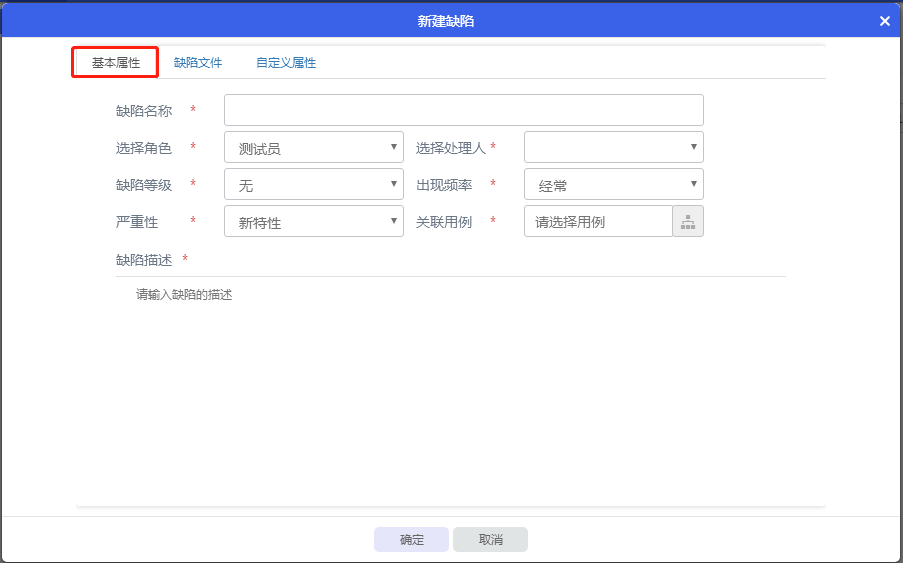Expand the 选择角色 dropdown showing 测试员
Screen dimensions: 903x563
[313, 148]
